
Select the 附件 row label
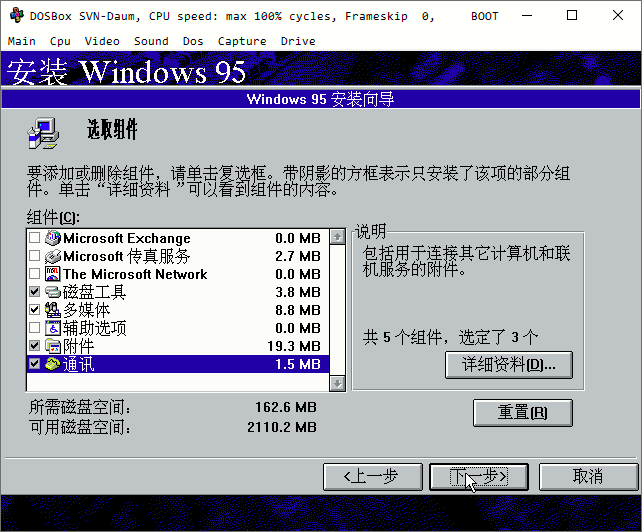79,346
